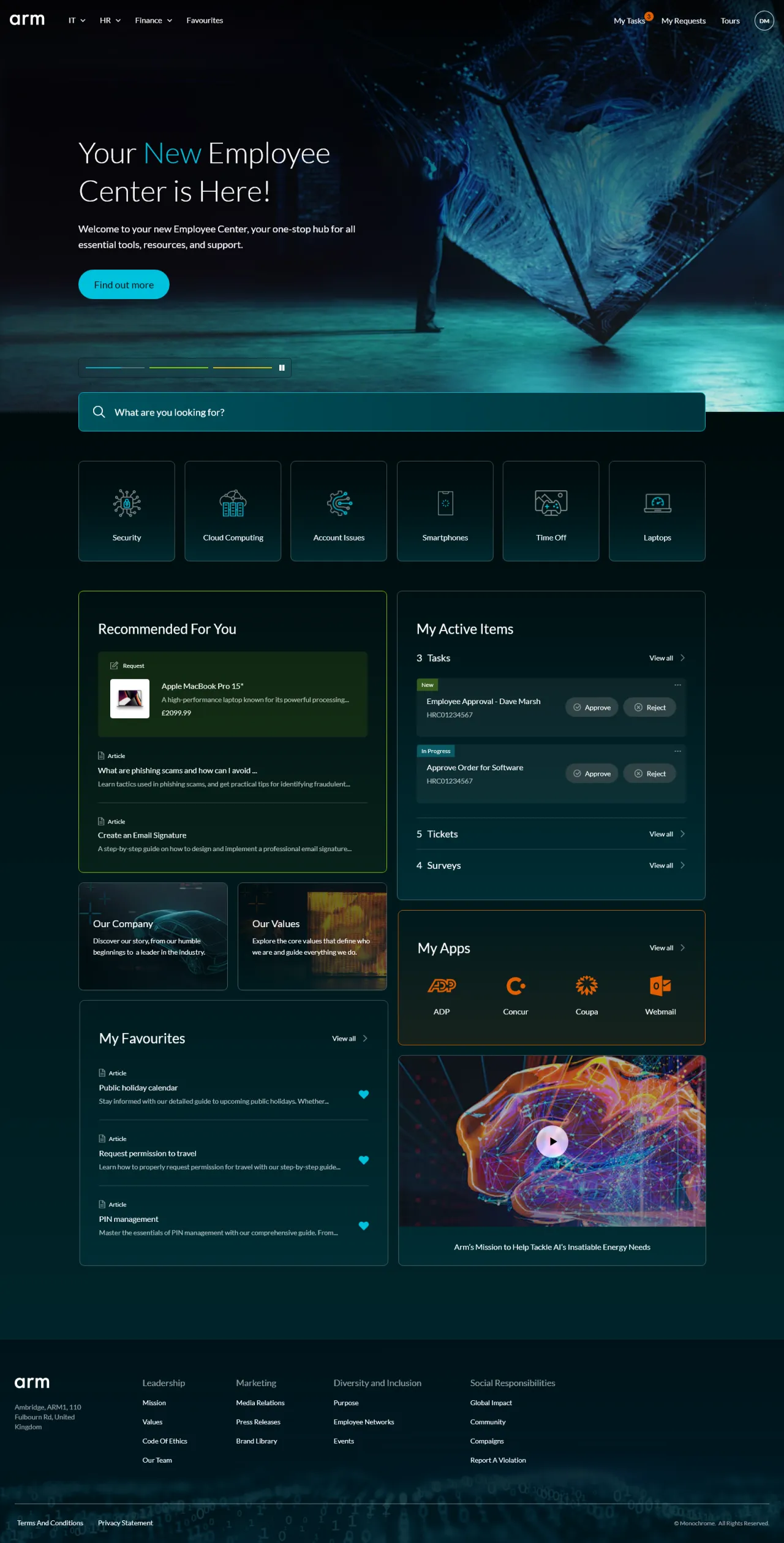Open Public holiday calendar article

pyautogui.click(x=138, y=1088)
